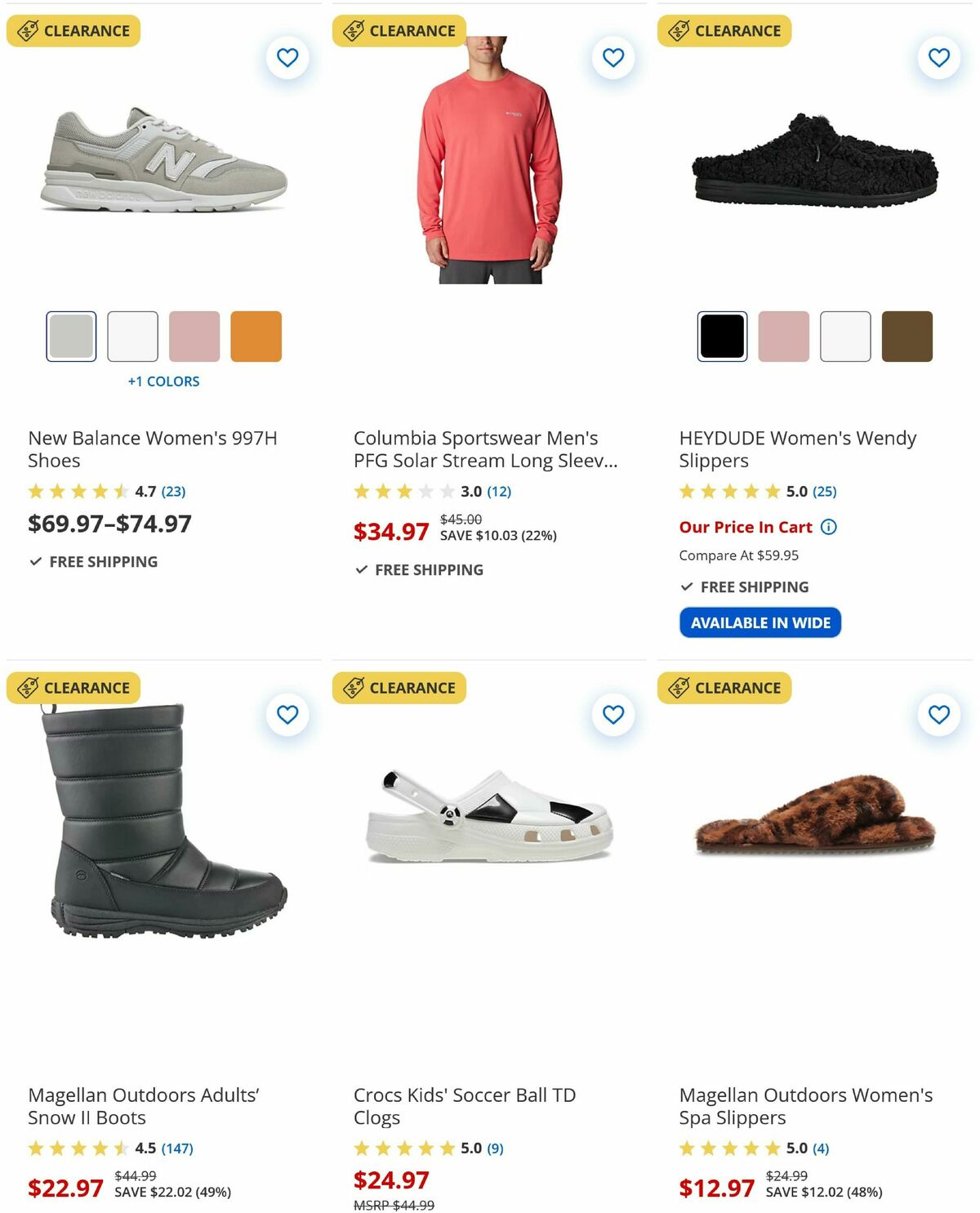Select the pink swatch for HEYDUDE slippers
This screenshot has height=1213, width=980.
783,336
